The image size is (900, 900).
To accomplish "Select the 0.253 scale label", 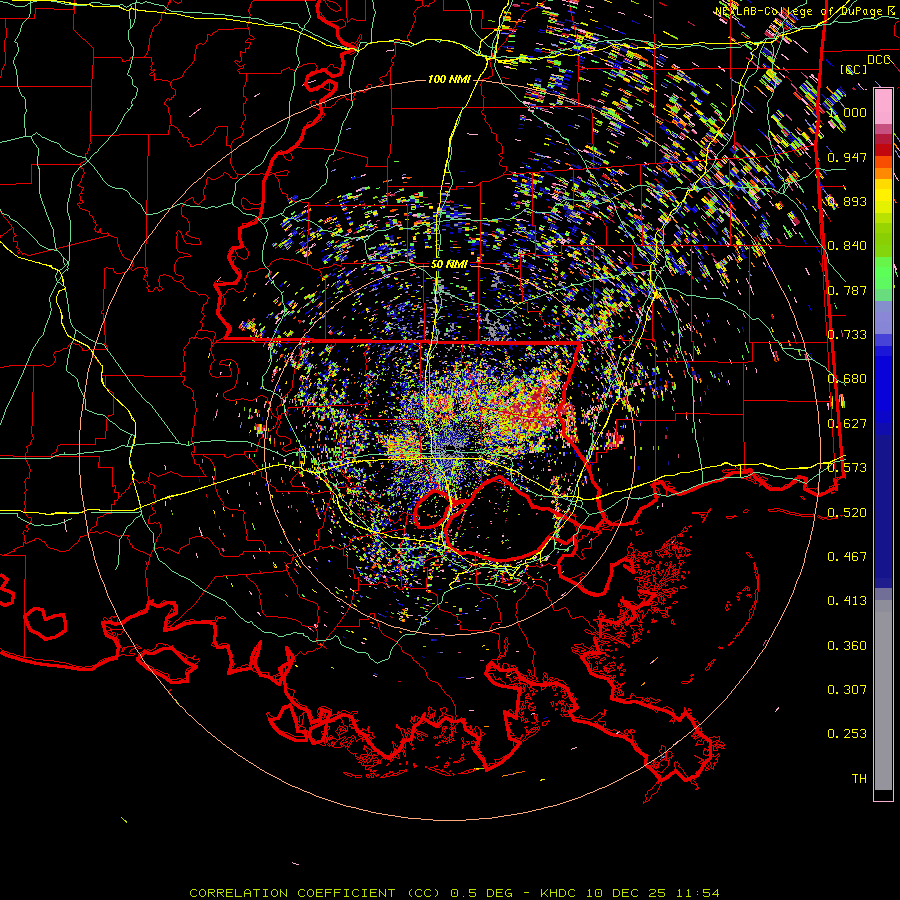I will tap(847, 734).
